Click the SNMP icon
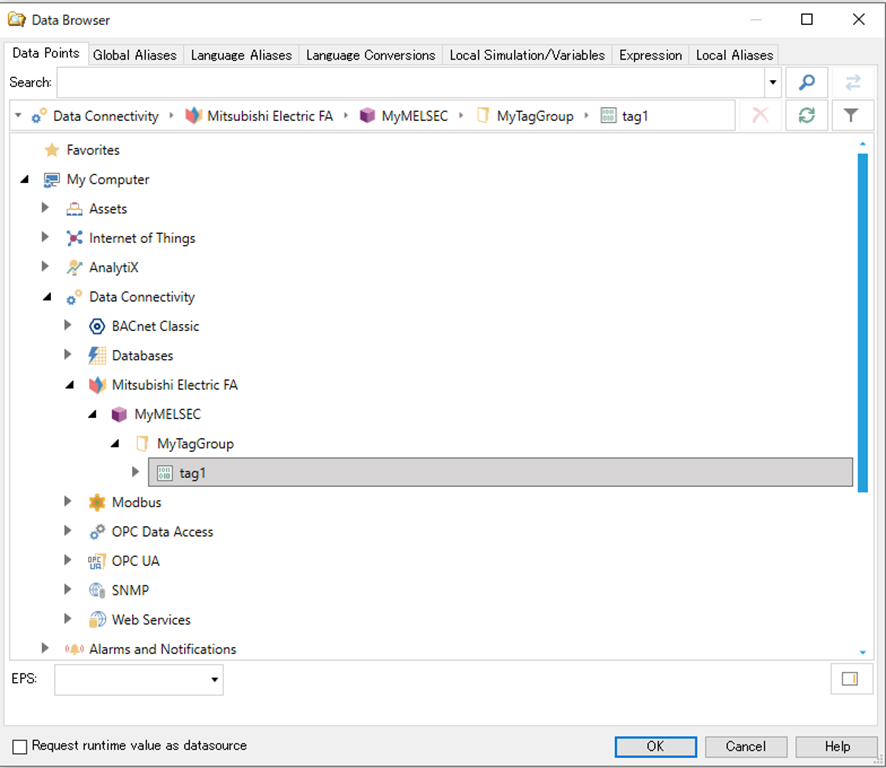 (97, 591)
